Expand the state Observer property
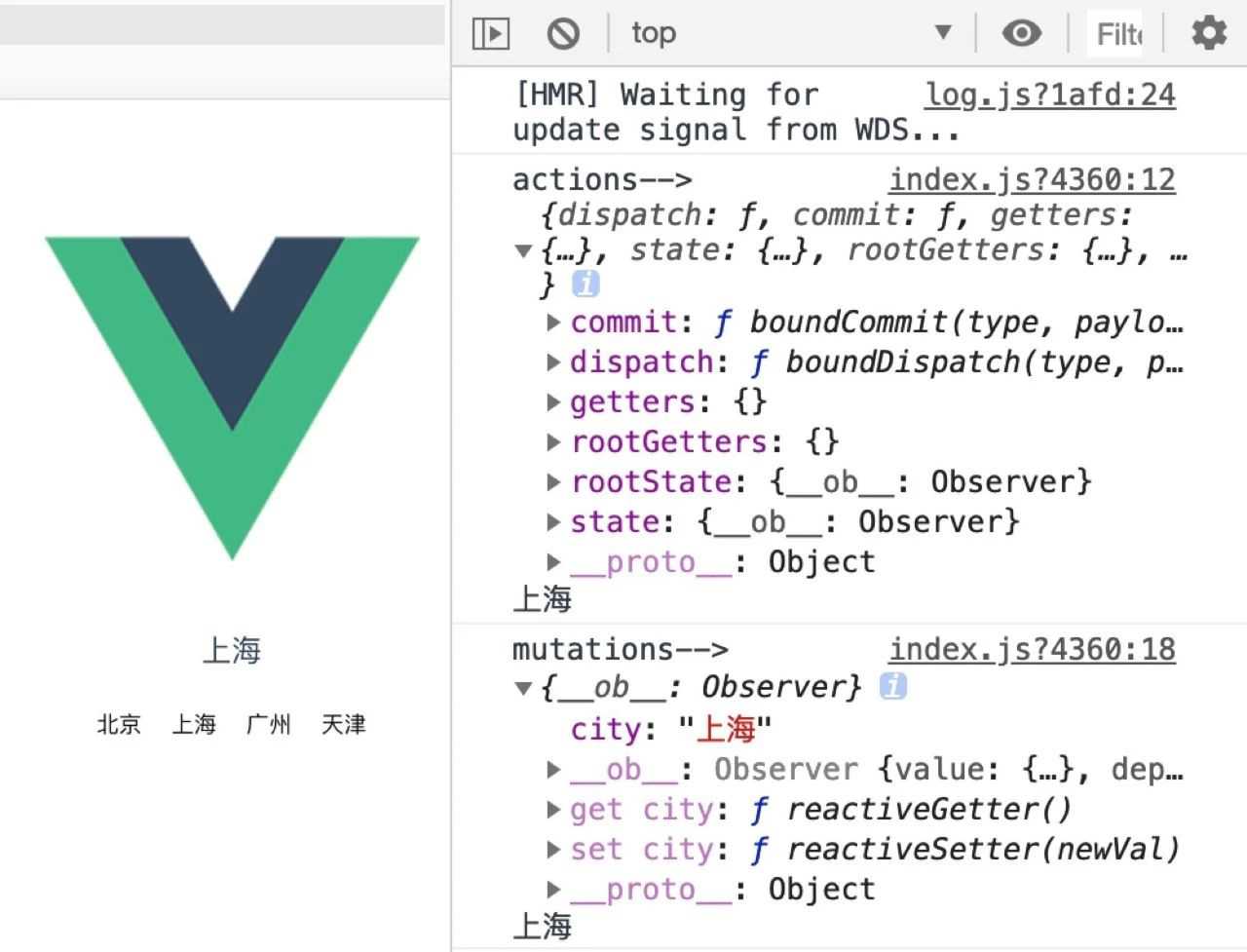Image resolution: width=1247 pixels, height=952 pixels. [x=553, y=522]
